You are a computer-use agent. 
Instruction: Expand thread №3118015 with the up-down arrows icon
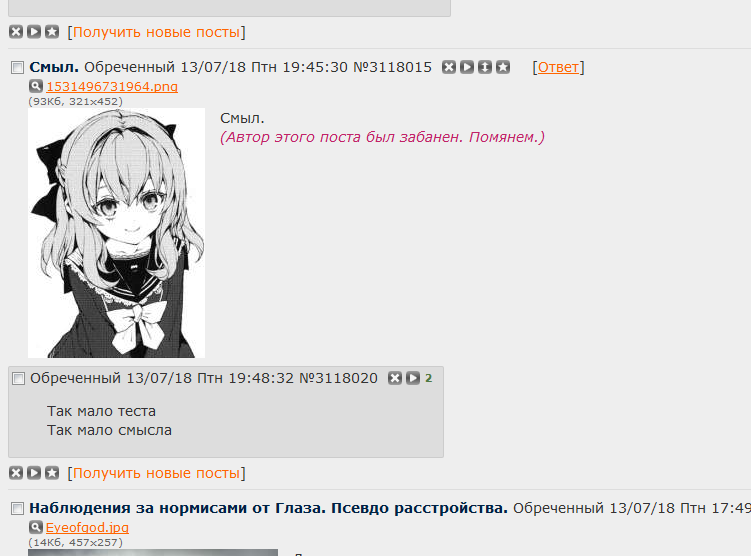point(485,67)
